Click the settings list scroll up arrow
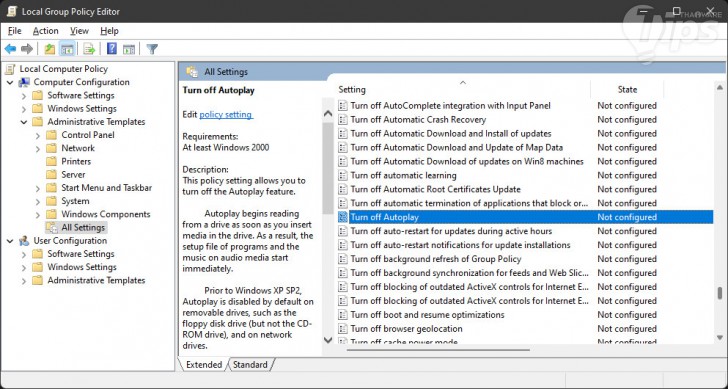This screenshot has height=389, width=728. pyautogui.click(x=720, y=87)
